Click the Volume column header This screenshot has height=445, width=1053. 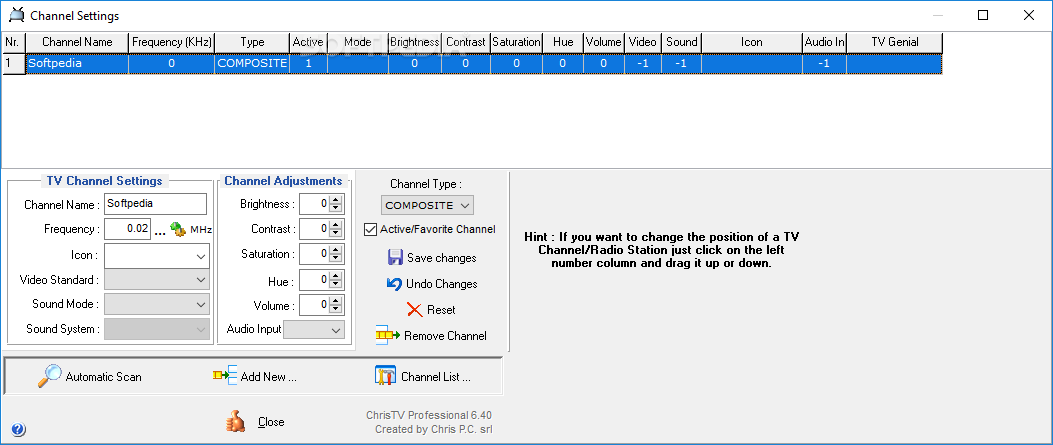point(604,42)
